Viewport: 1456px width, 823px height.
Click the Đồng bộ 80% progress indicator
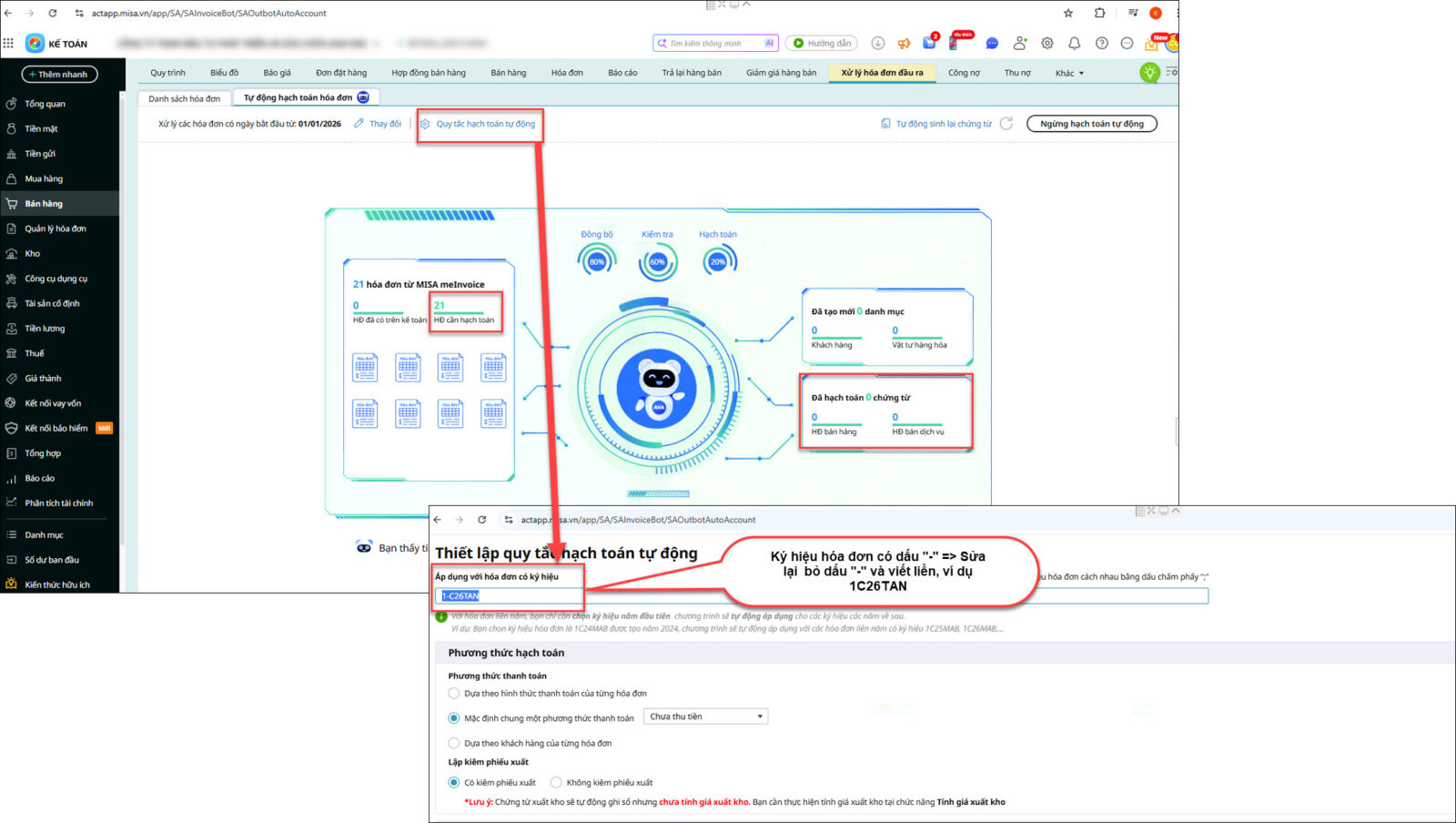tap(596, 261)
